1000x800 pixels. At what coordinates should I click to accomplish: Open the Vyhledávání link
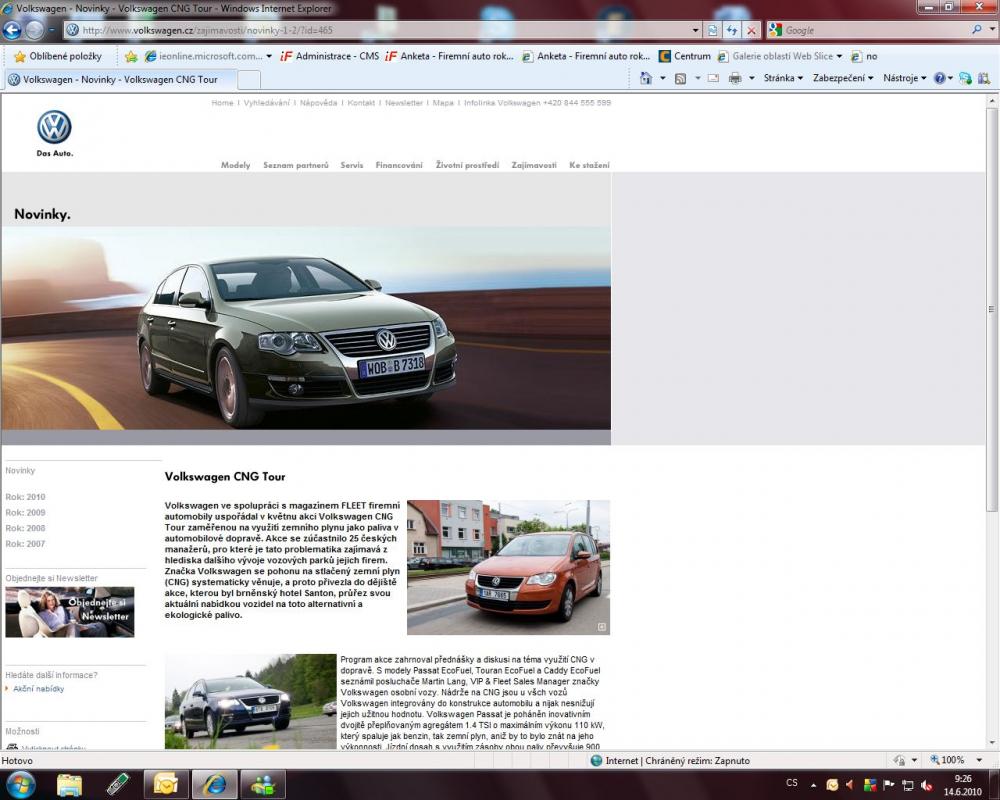click(267, 103)
